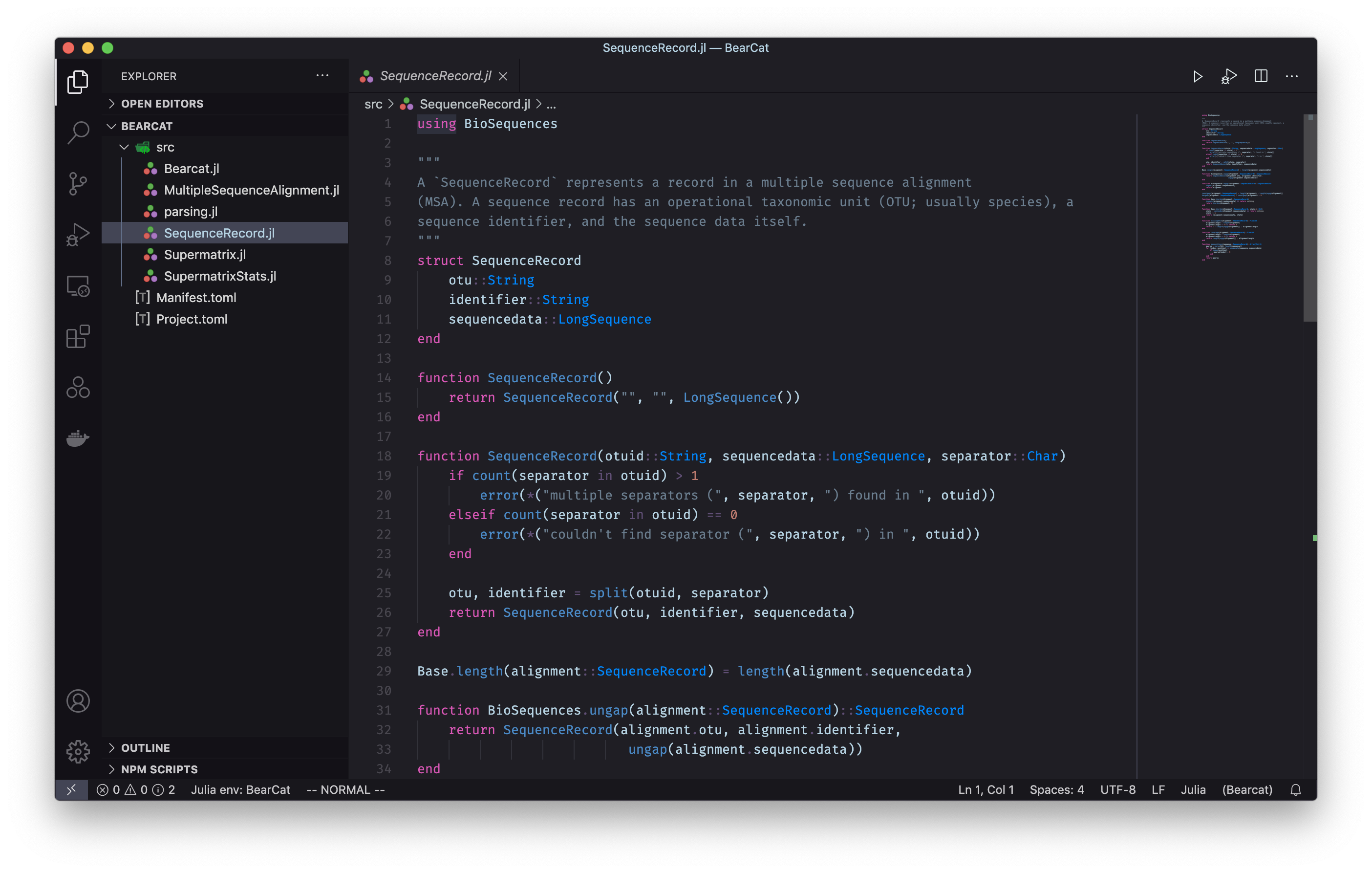Open the Extensions view
The height and width of the screenshot is (873, 1372).
tap(78, 337)
